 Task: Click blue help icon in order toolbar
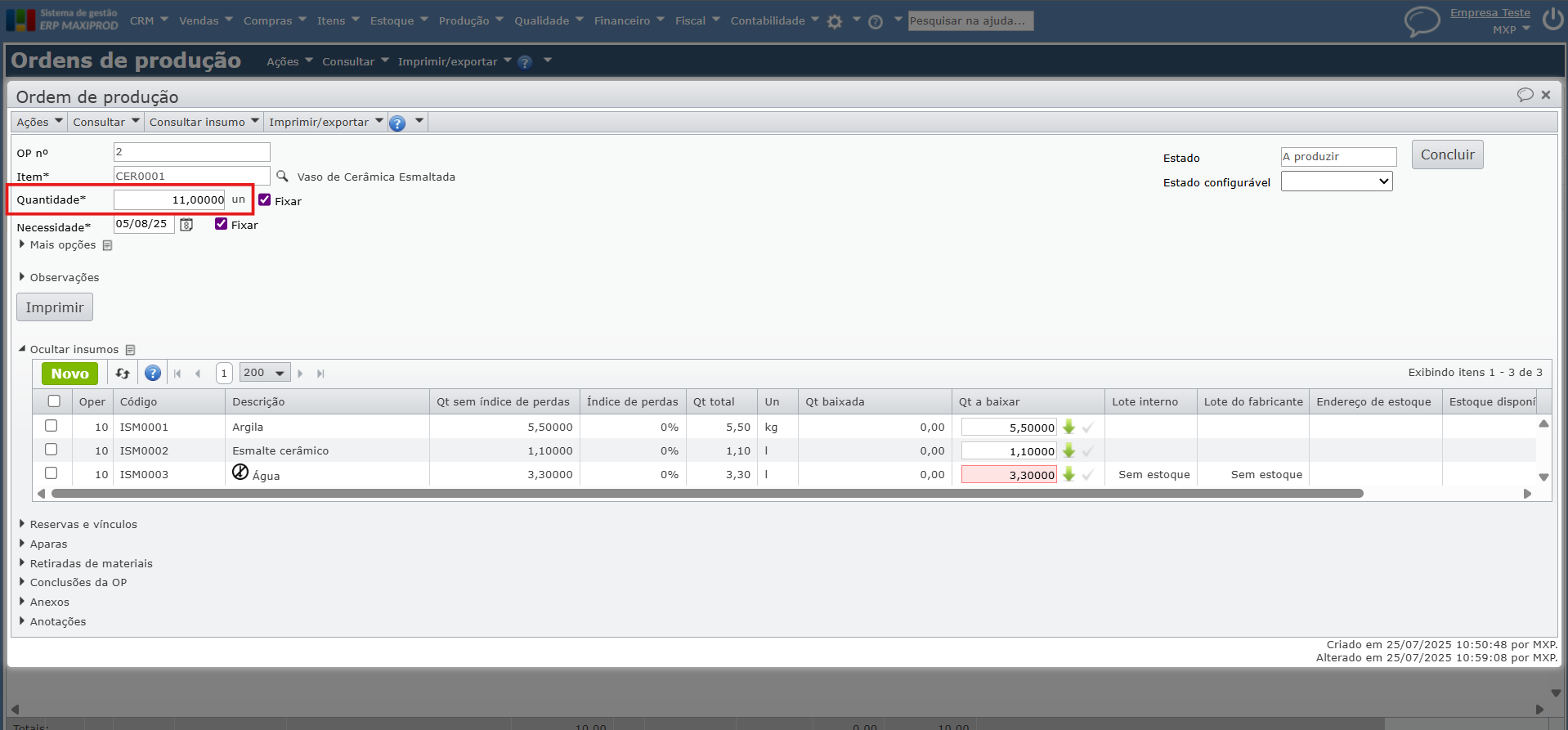pos(397,123)
